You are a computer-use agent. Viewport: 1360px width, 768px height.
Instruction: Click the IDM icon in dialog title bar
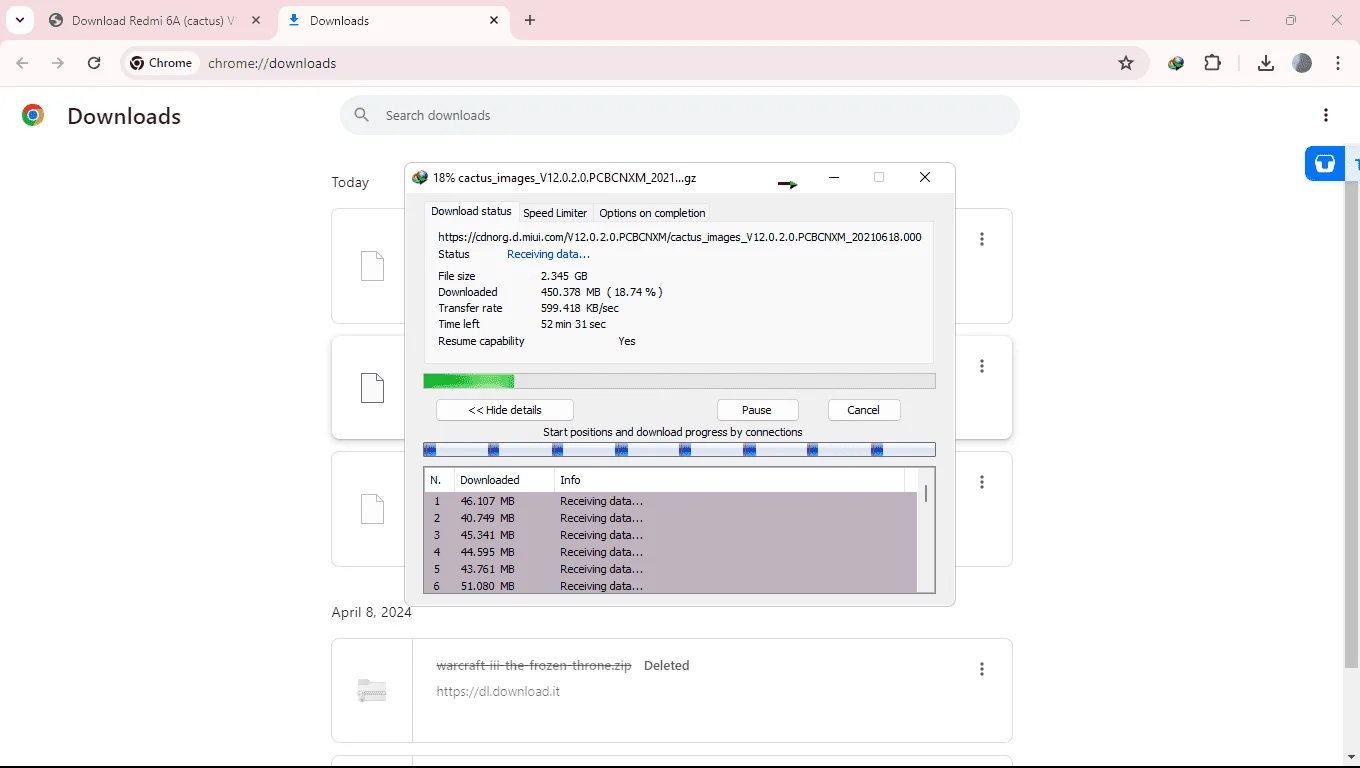click(420, 177)
